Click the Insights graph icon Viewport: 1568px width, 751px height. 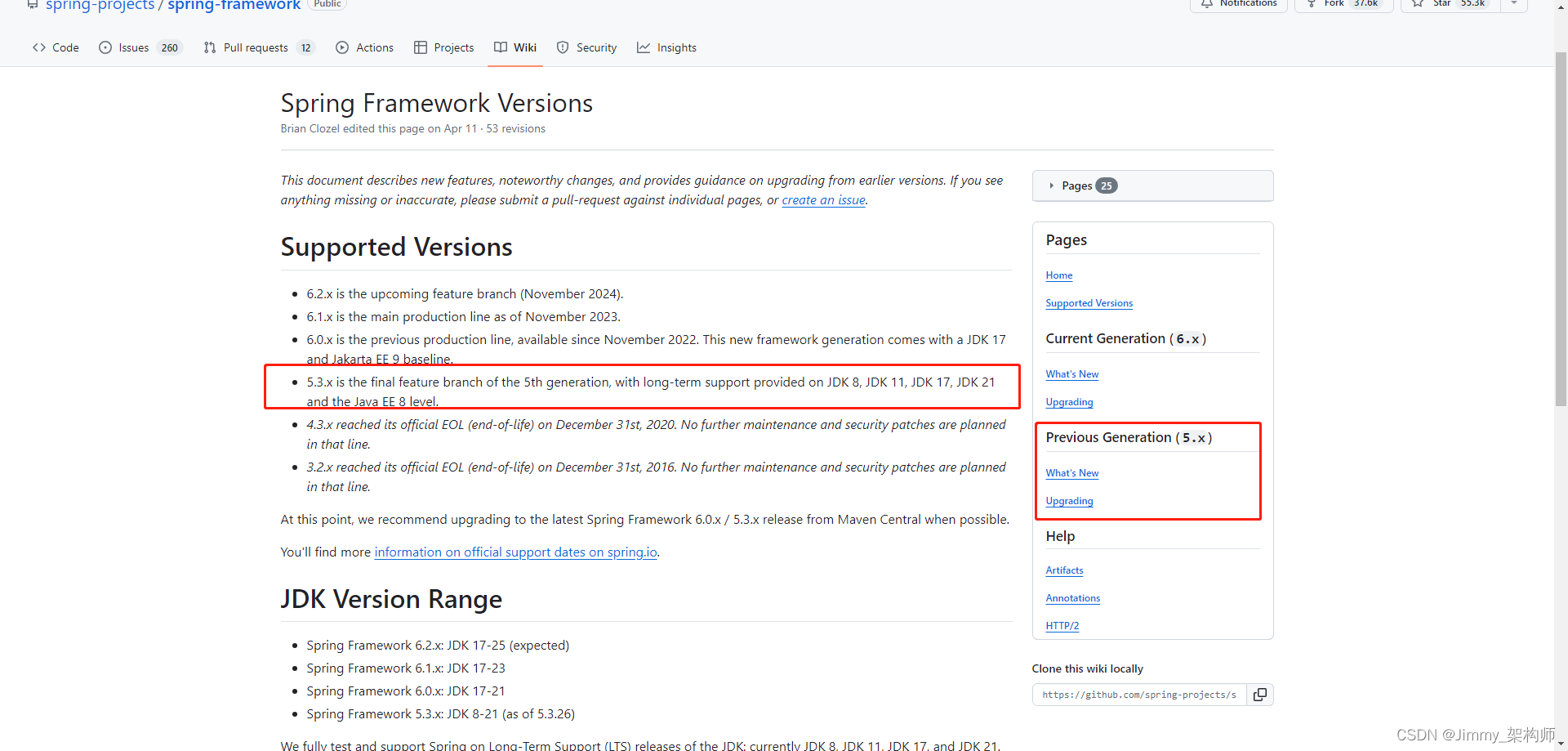tap(644, 47)
